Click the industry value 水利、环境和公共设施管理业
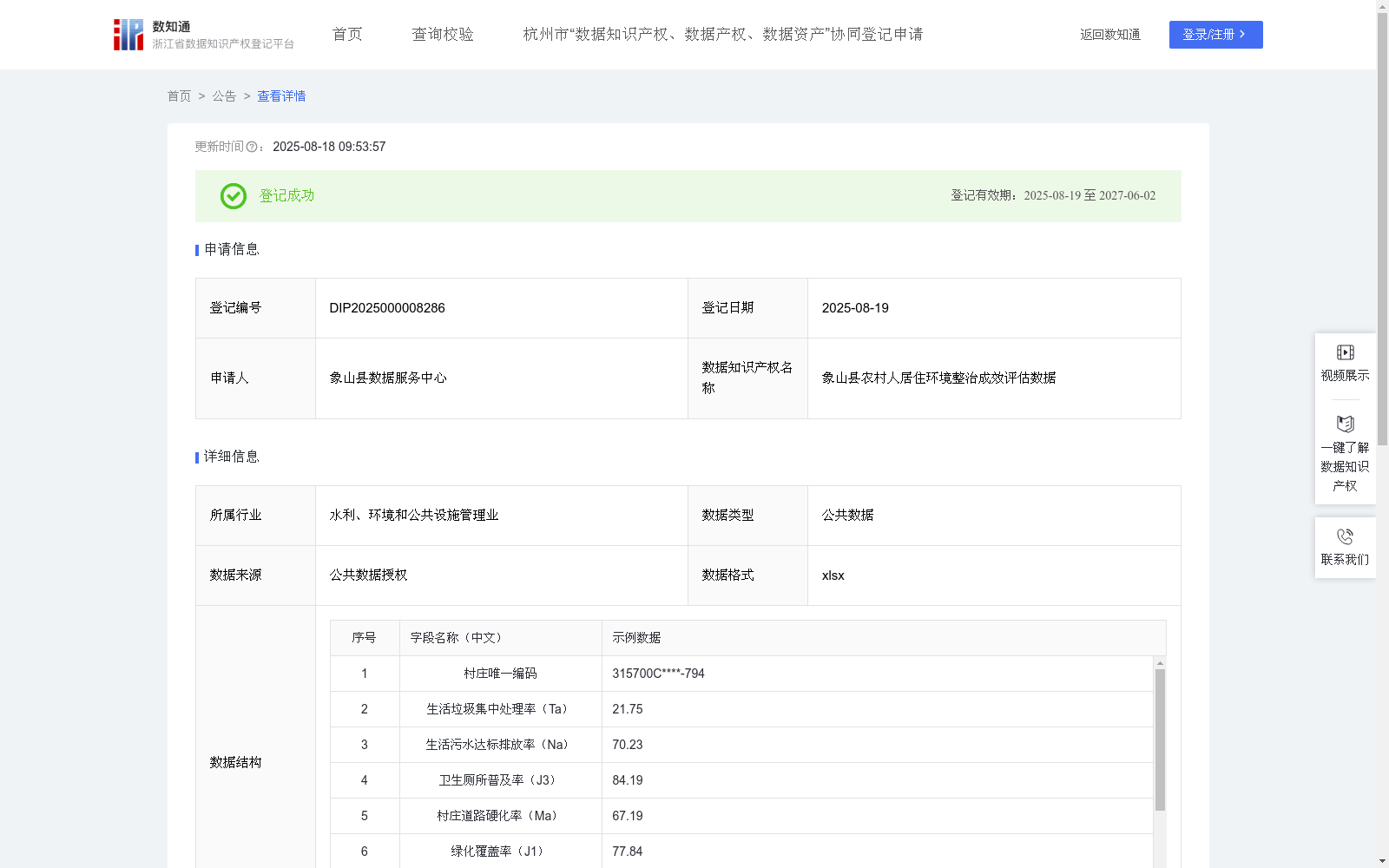Screen dimensions: 1389x868 tap(414, 516)
